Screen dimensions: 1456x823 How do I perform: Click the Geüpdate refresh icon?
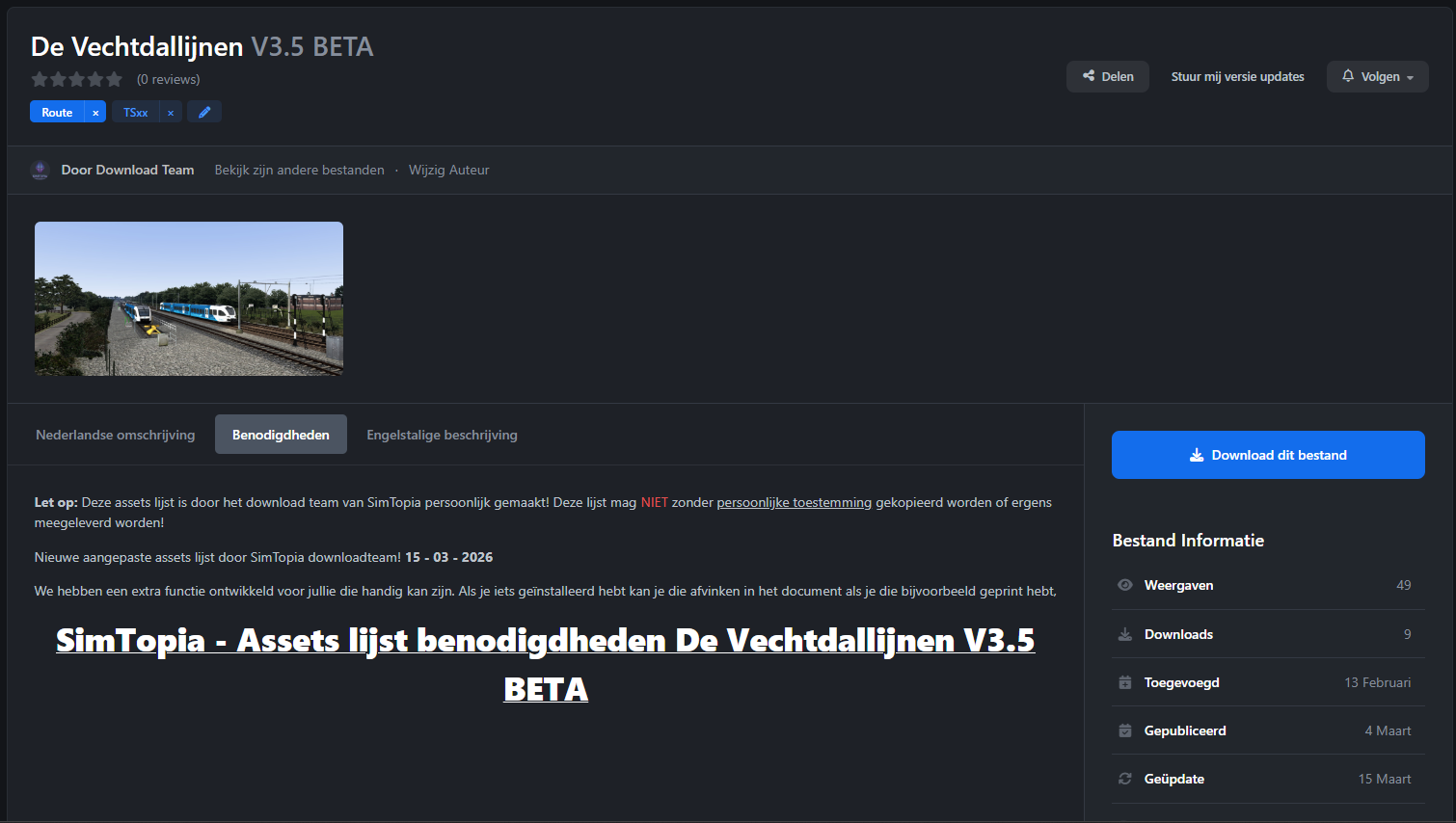tap(1124, 779)
